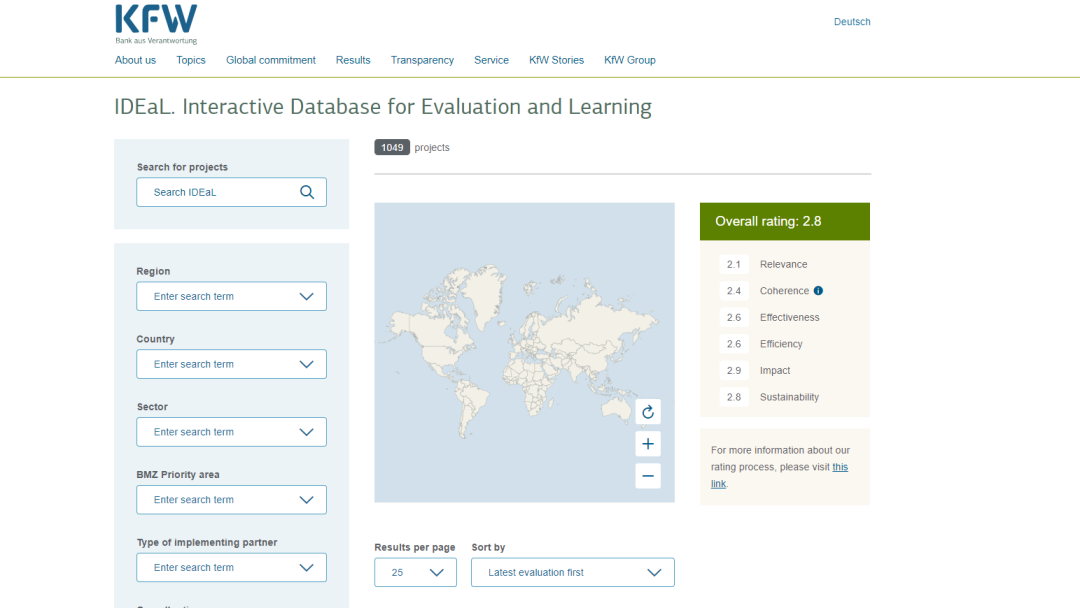The image size is (1080, 608).
Task: Click the Relevance rating row
Action: pos(785,264)
